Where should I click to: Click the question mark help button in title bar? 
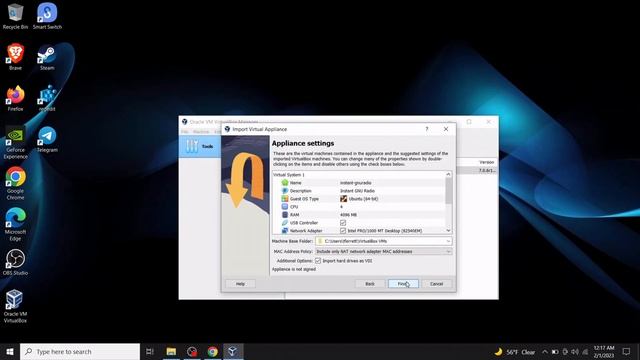(x=427, y=129)
